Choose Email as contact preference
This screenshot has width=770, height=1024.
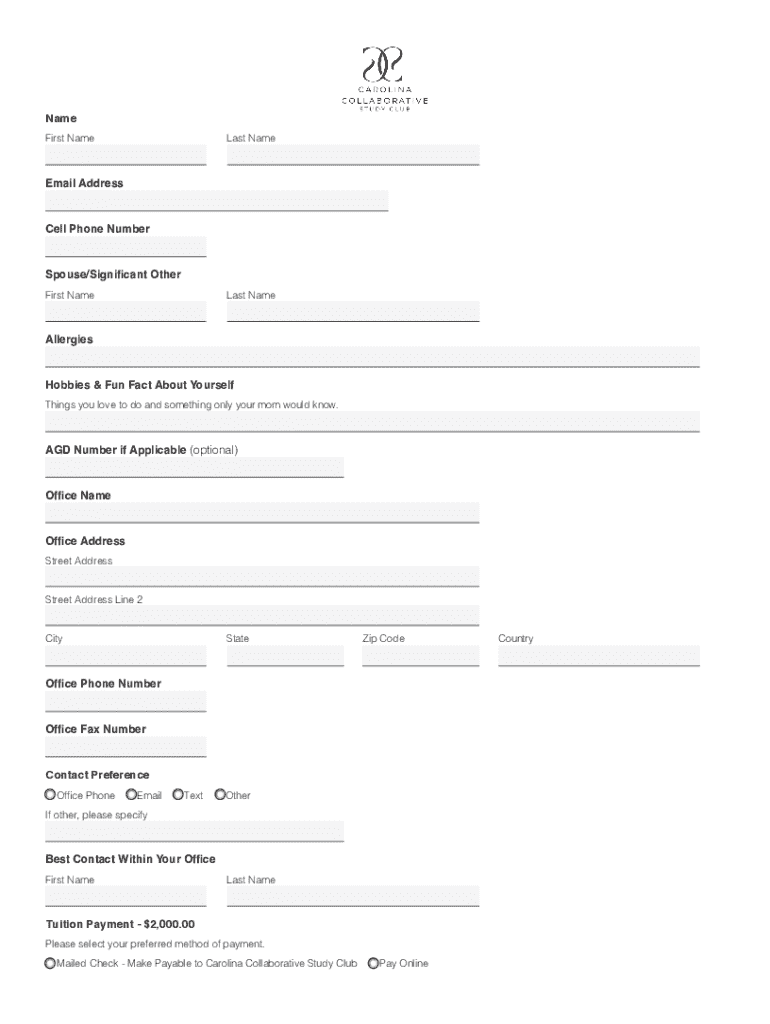click(131, 795)
